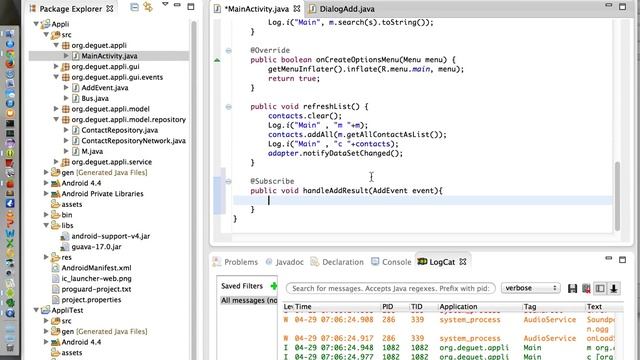Collapse org.deguet.appli package
640x360 pixels.
click(x=56, y=45)
